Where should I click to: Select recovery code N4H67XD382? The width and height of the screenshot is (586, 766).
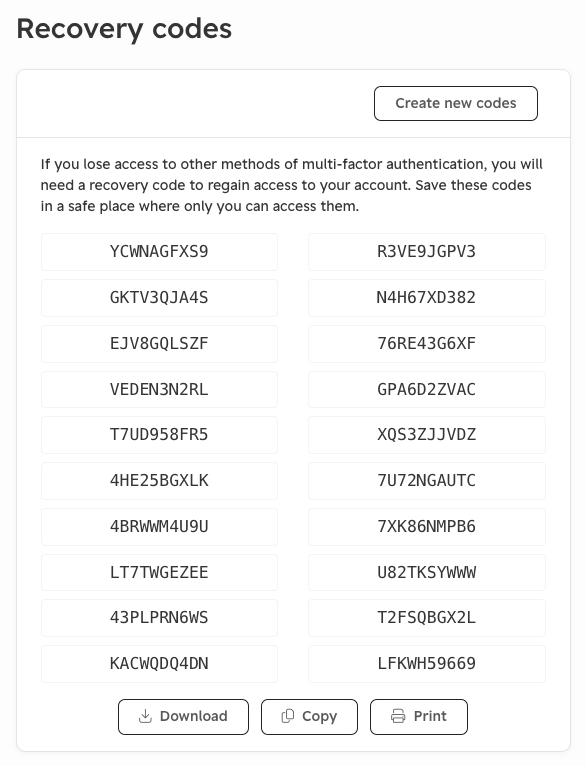[426, 298]
